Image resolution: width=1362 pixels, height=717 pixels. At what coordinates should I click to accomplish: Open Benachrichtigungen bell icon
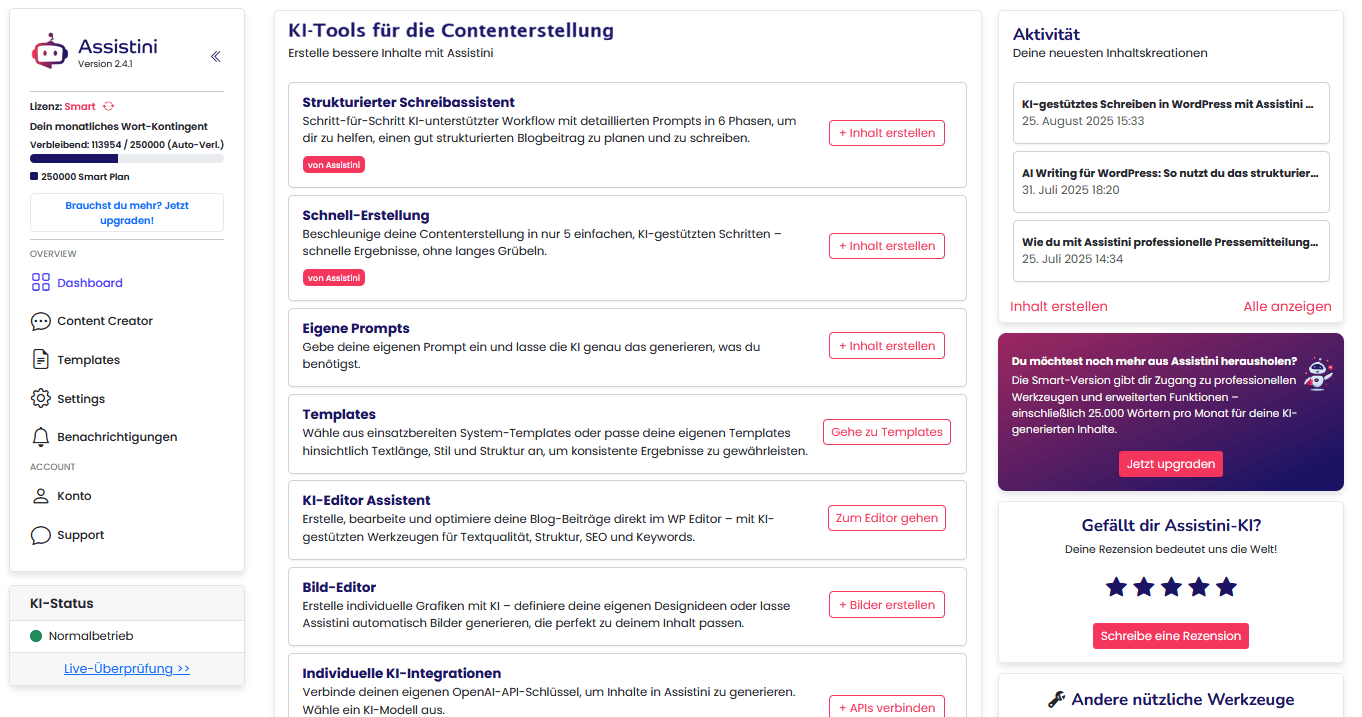40,437
